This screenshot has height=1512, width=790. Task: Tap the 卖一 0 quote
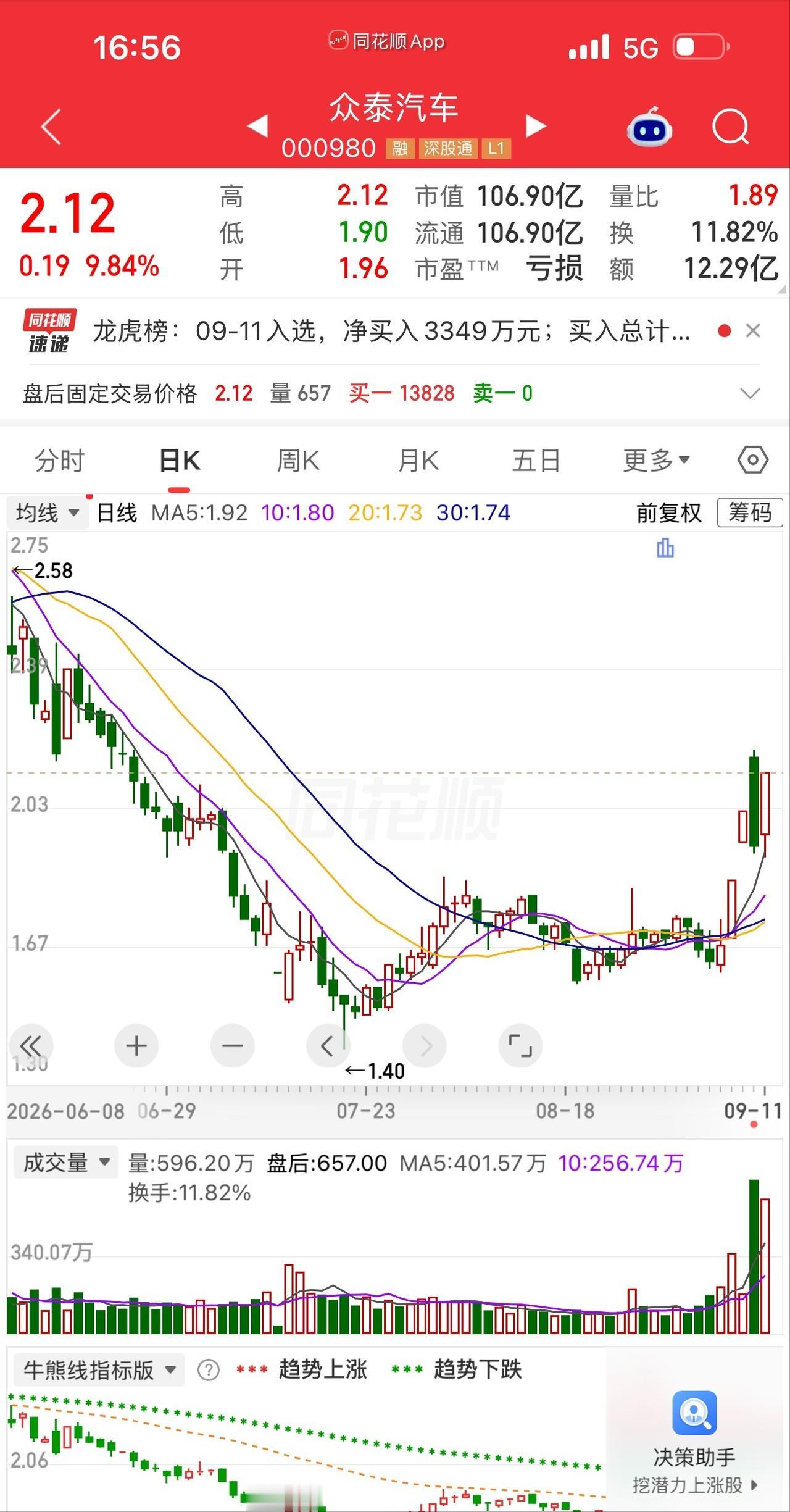tap(502, 393)
